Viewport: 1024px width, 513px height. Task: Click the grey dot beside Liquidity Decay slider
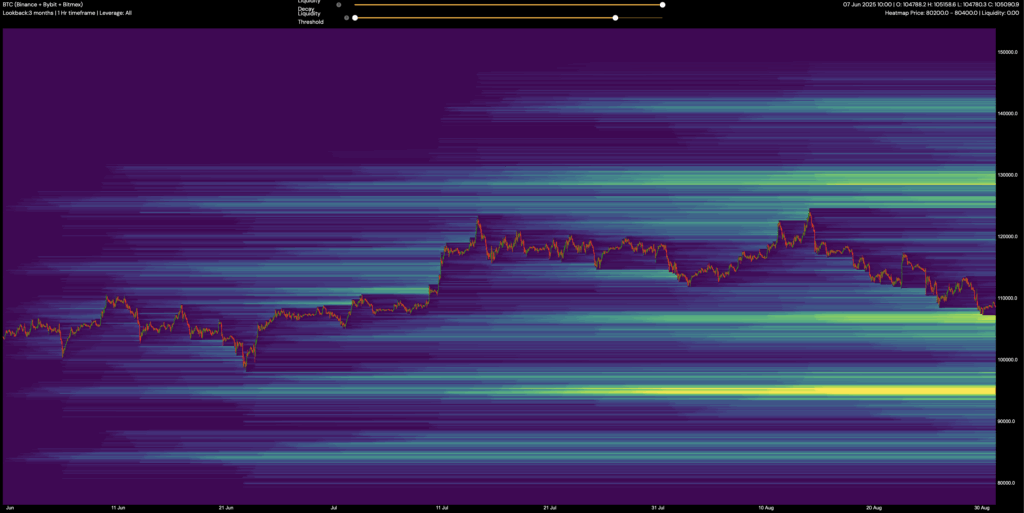pos(338,5)
